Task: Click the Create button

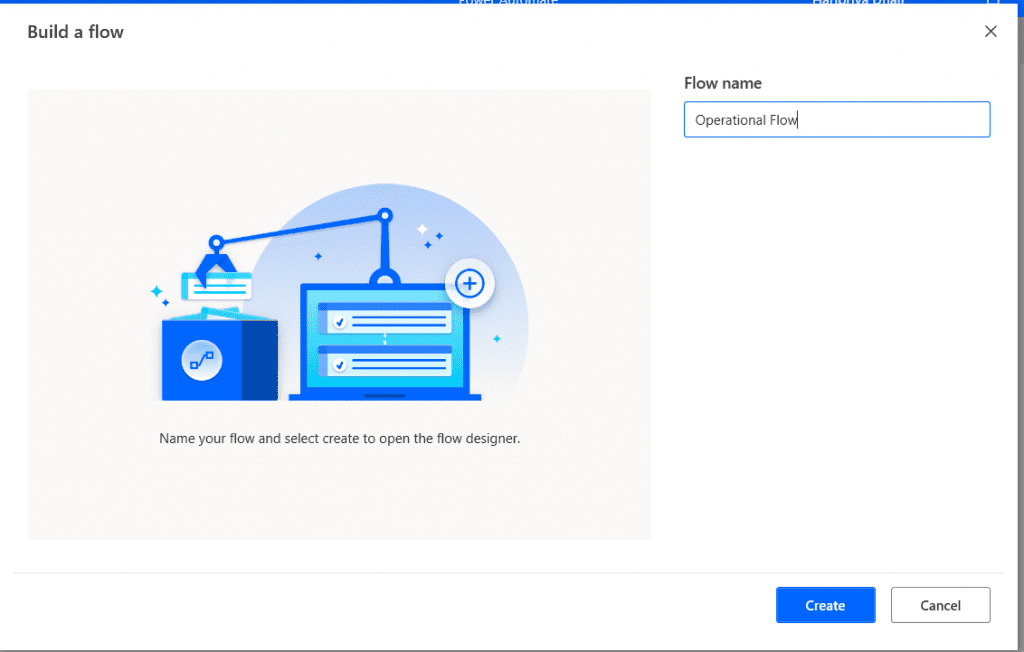Action: click(x=825, y=605)
